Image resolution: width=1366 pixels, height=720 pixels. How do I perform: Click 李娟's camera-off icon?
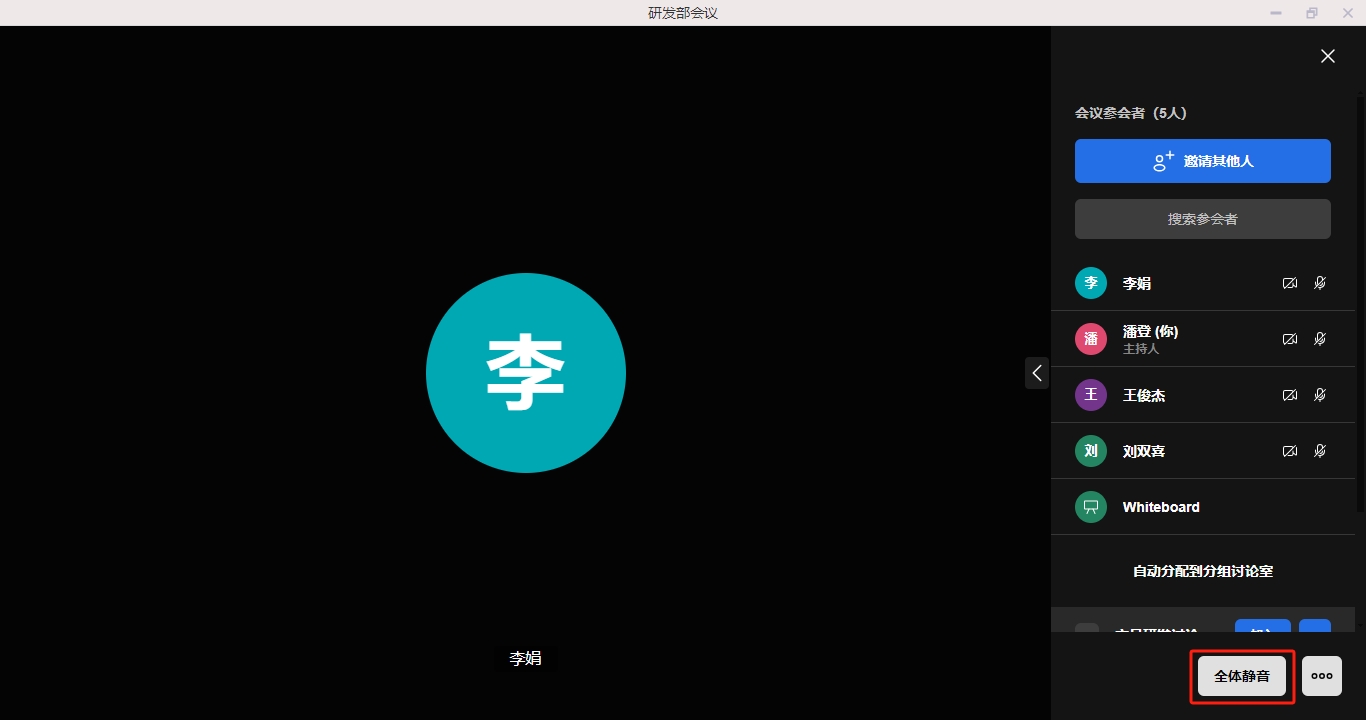pos(1290,283)
